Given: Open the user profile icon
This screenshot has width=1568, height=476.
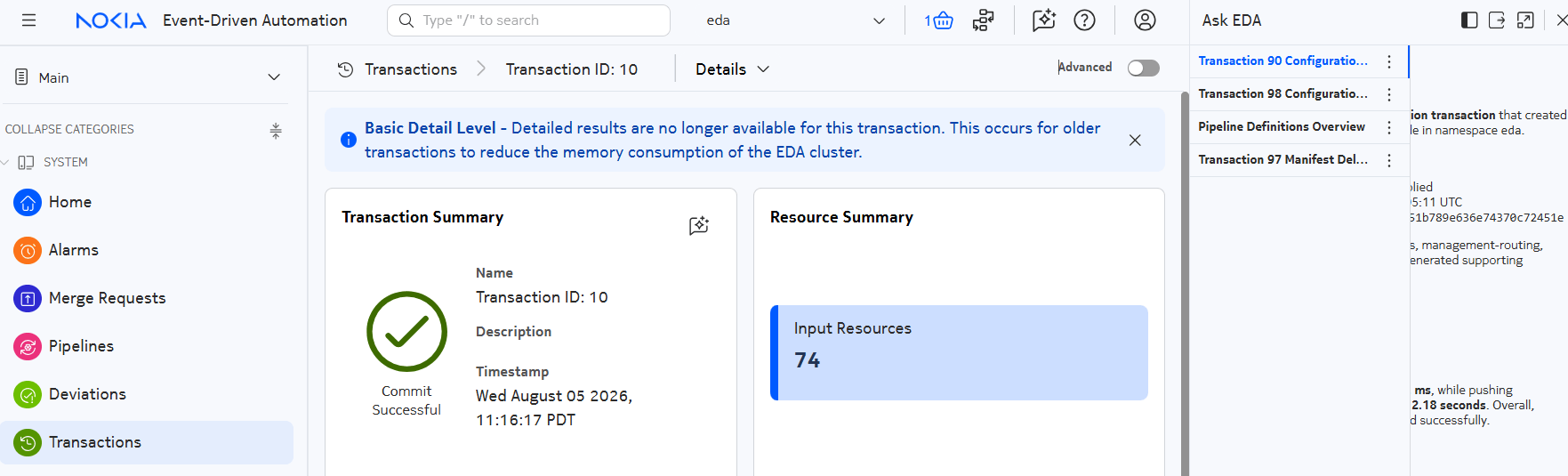Looking at the screenshot, I should (1145, 20).
